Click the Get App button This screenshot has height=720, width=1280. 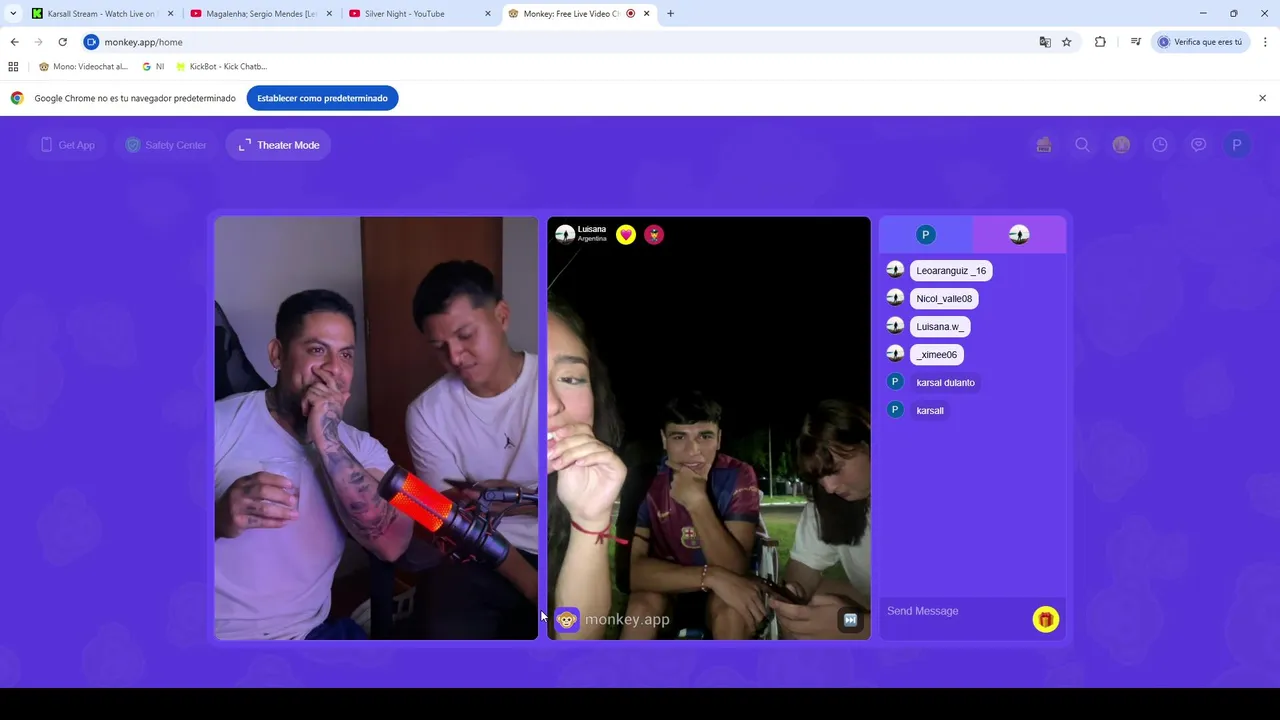pyautogui.click(x=67, y=145)
